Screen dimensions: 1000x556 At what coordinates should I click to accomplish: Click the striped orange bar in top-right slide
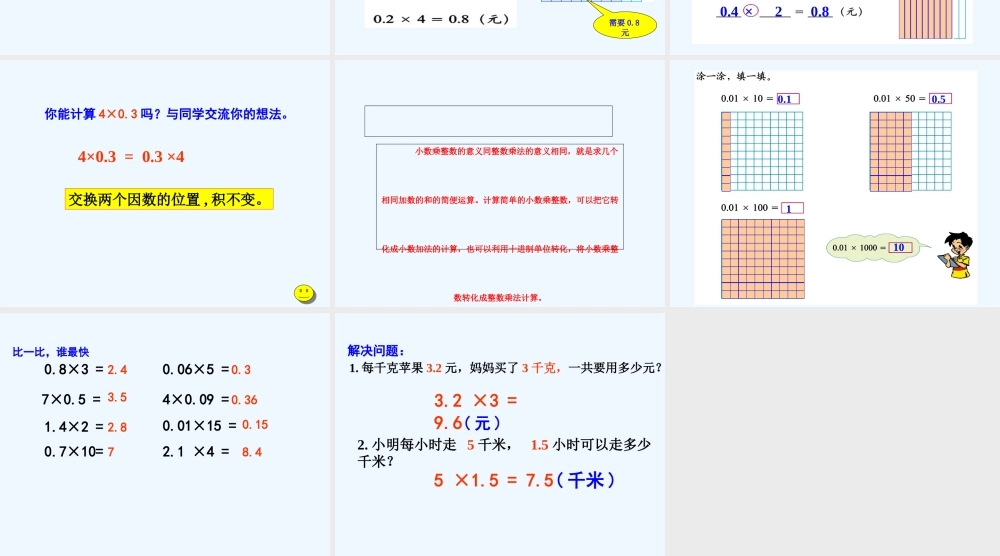pos(925,19)
